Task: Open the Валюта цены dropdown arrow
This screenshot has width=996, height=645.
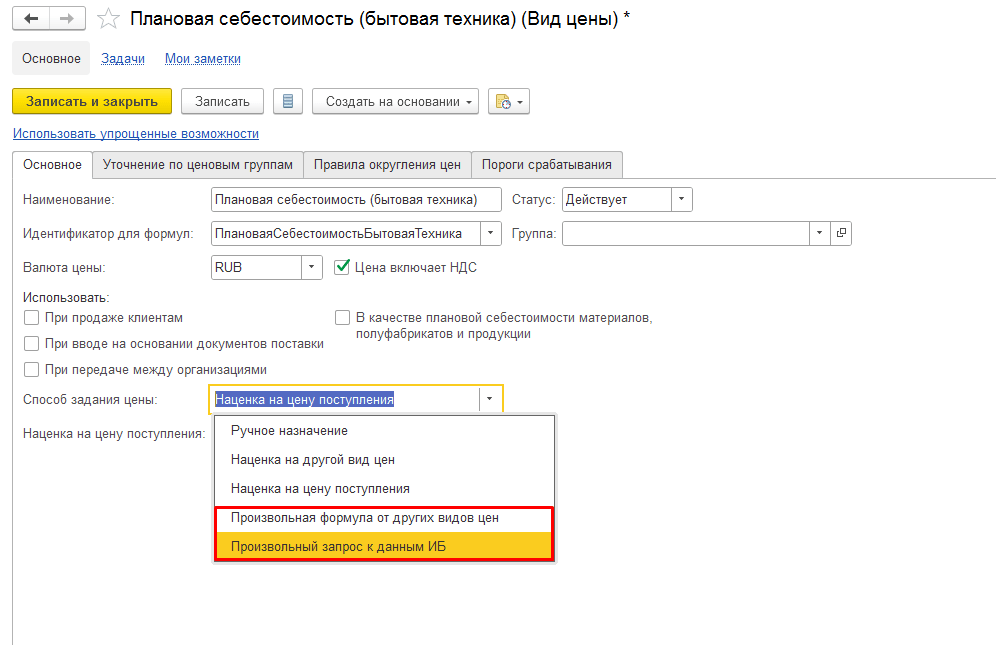Action: click(x=312, y=267)
